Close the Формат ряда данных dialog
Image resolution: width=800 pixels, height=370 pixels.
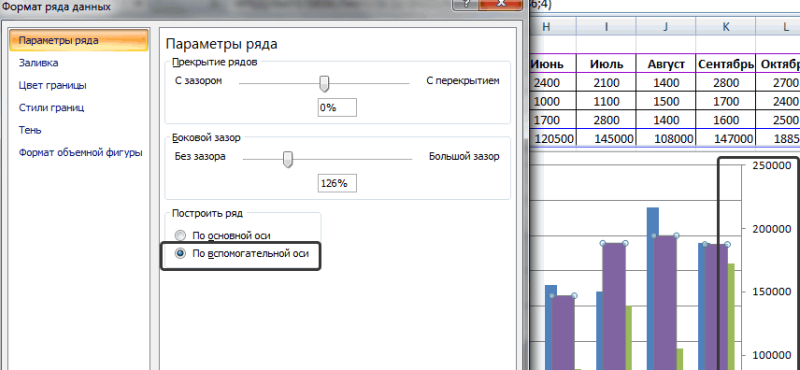(501, 4)
